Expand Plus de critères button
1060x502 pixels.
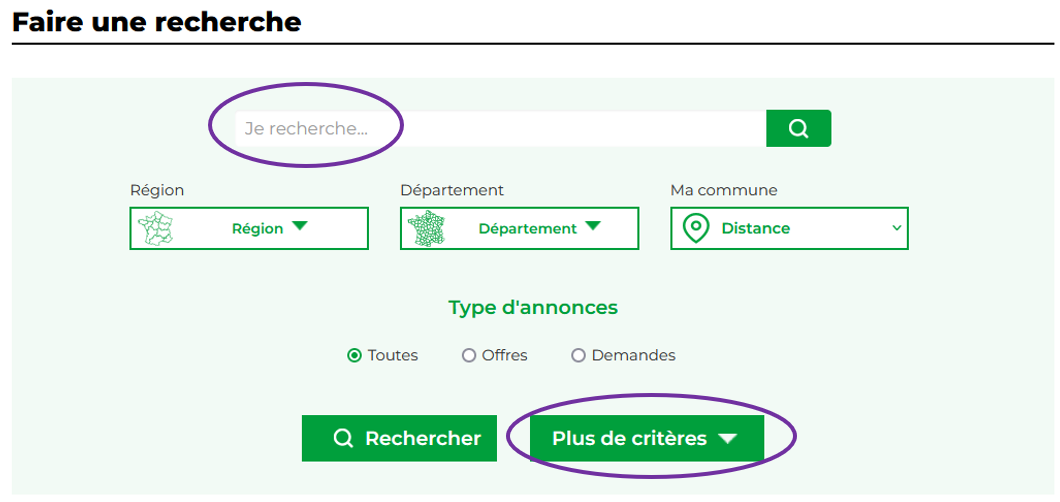click(647, 438)
